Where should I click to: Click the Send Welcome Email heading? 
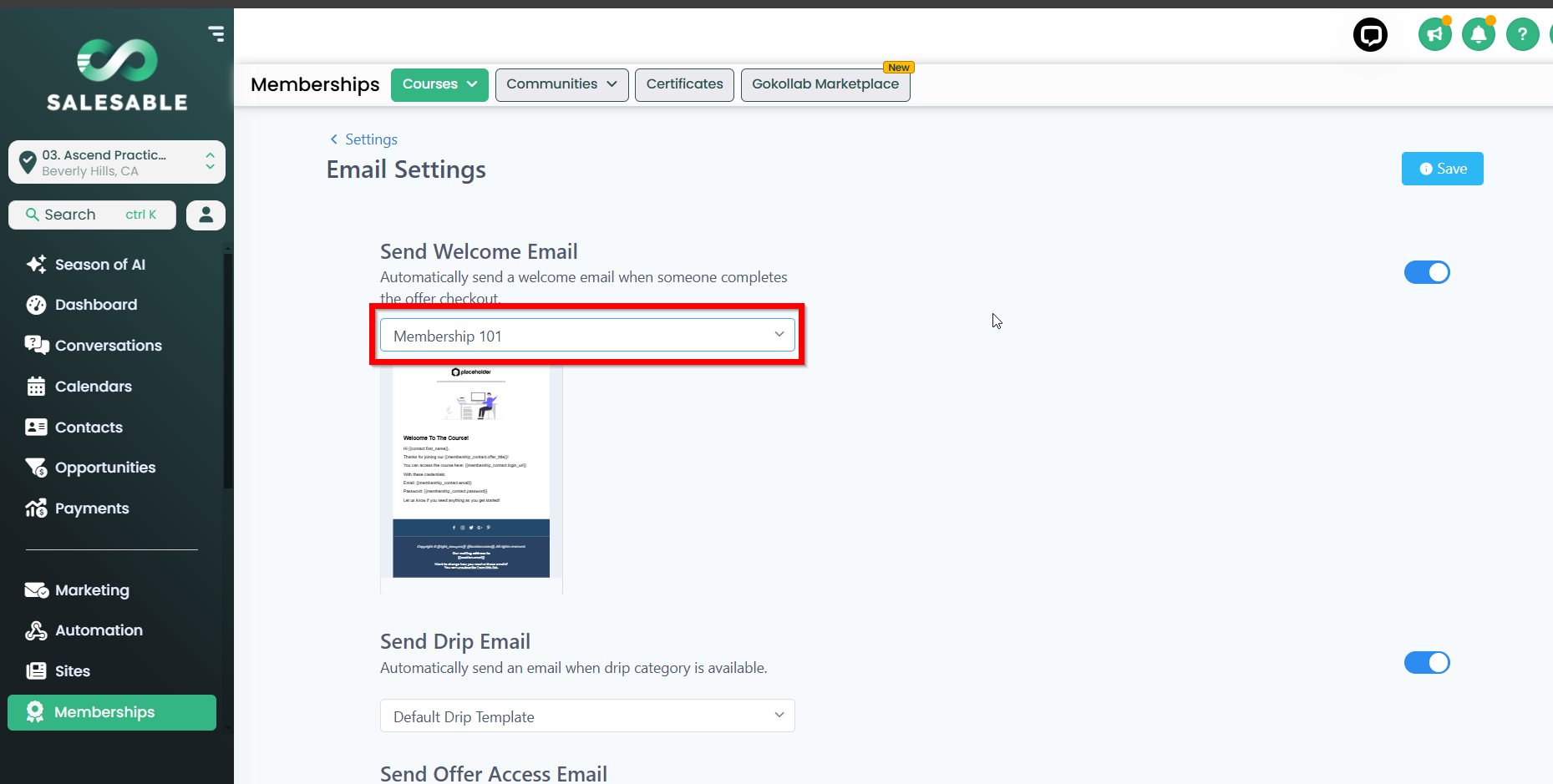click(x=479, y=251)
